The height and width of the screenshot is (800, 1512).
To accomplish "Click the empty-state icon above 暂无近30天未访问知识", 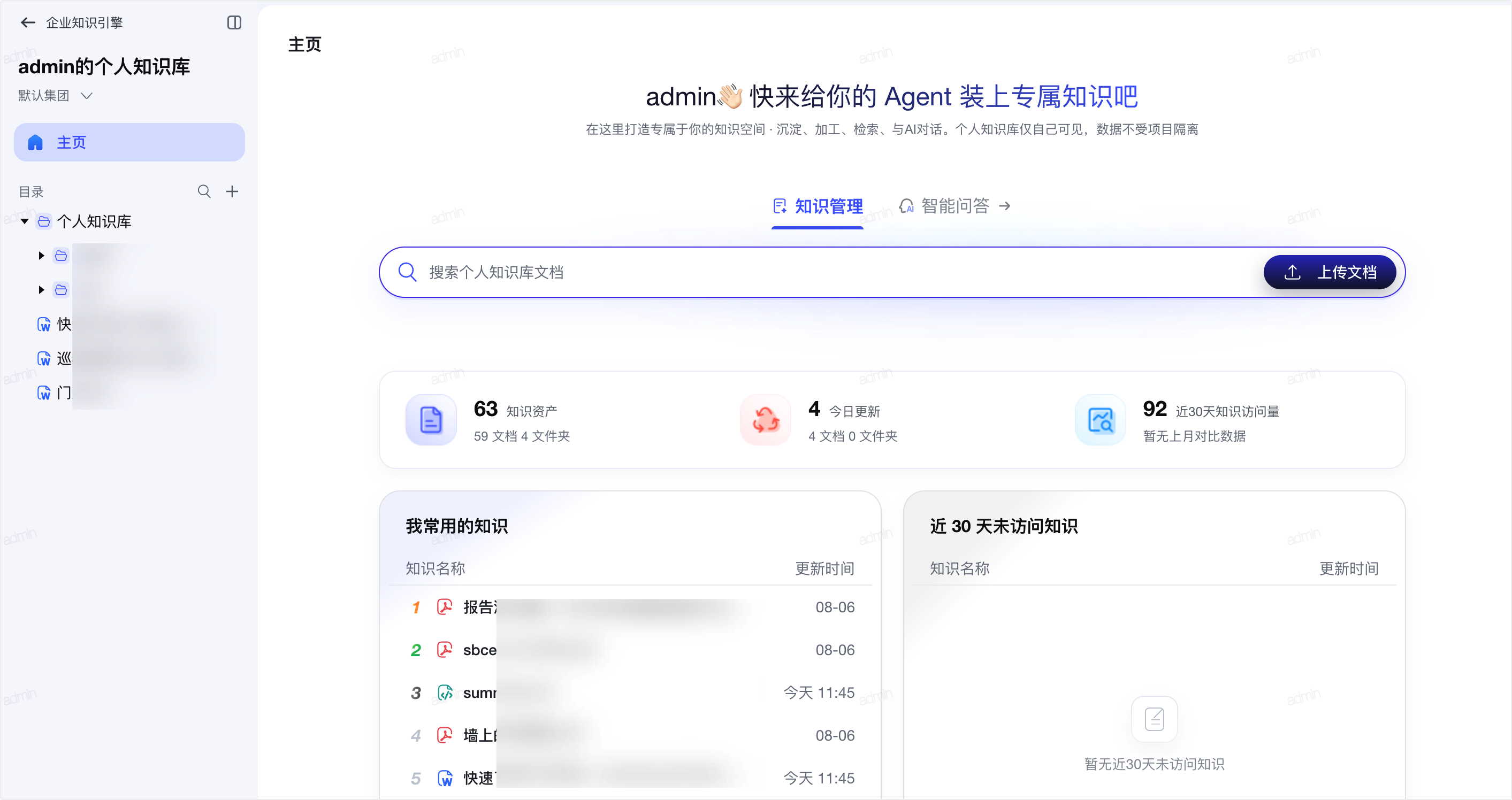I will coord(1154,719).
